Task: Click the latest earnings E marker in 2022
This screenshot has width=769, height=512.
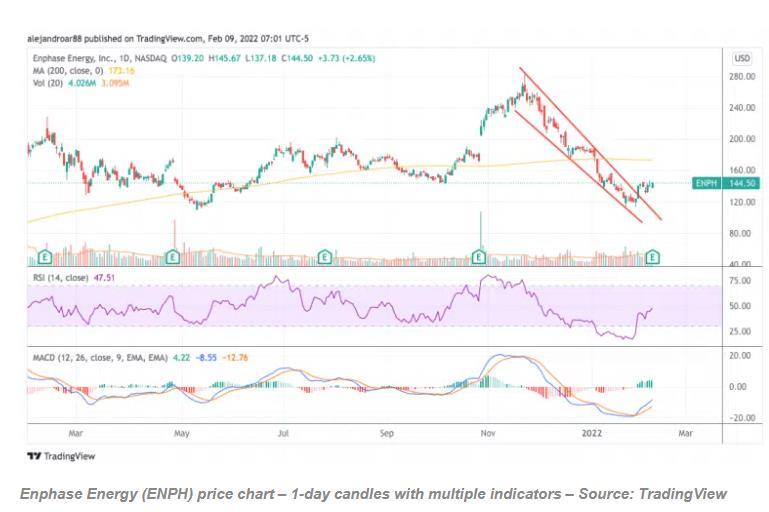Action: (x=652, y=256)
